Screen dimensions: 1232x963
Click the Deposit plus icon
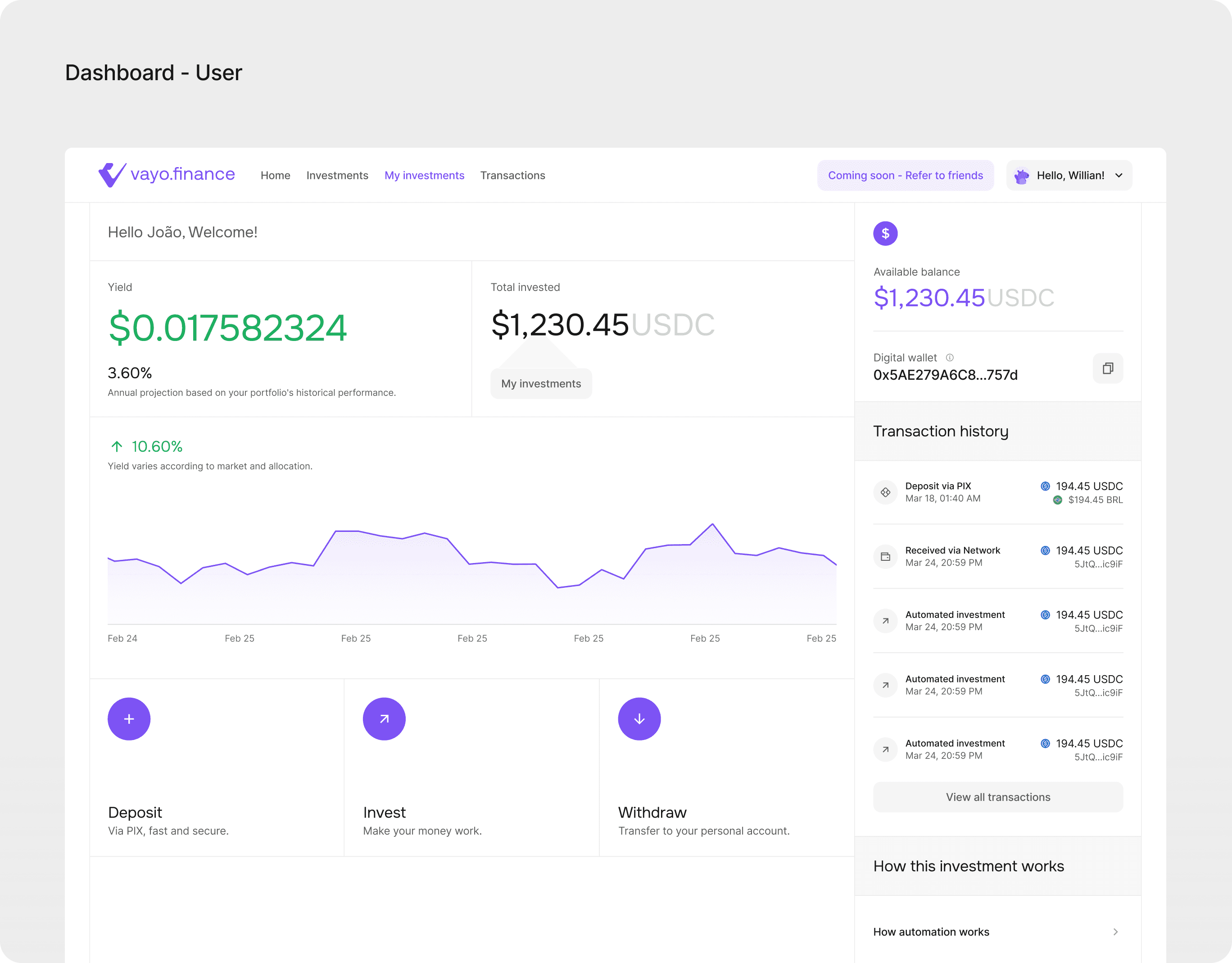tap(129, 719)
